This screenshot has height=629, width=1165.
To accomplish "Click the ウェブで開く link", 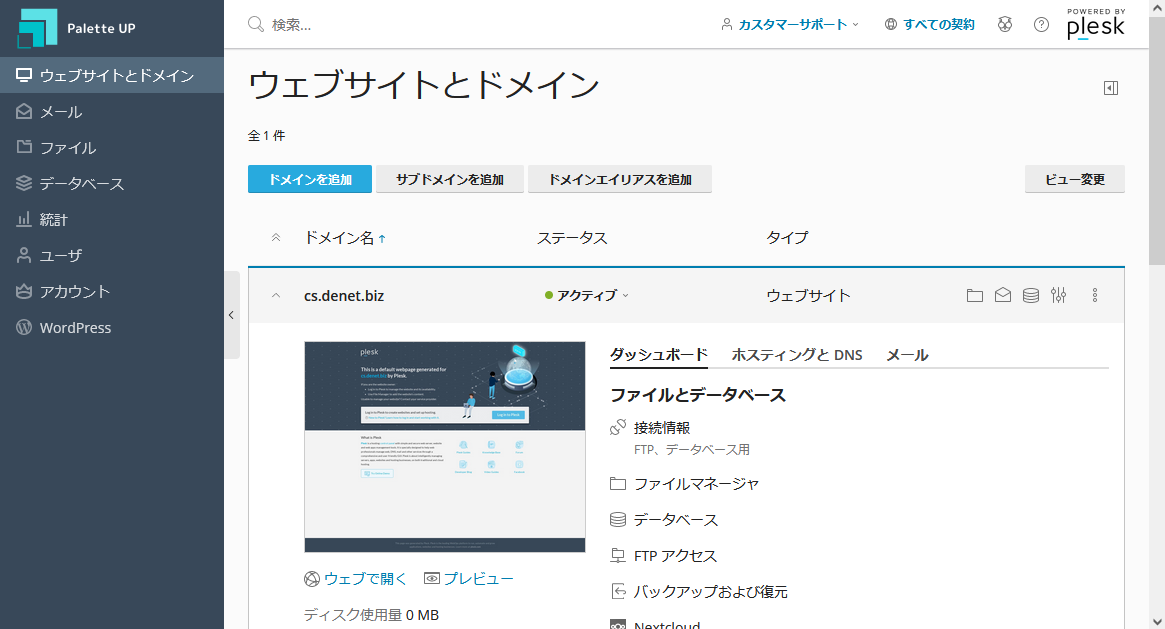I will [365, 579].
